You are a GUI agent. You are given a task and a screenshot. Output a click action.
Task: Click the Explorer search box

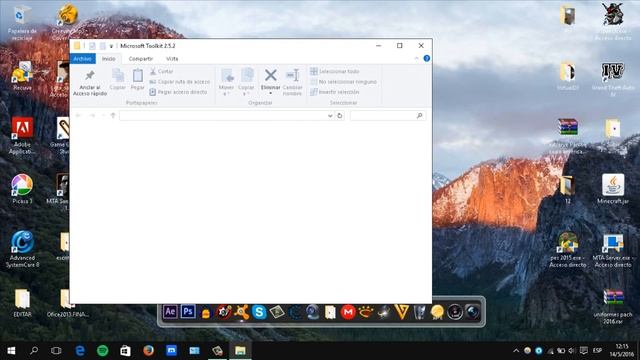click(388, 116)
